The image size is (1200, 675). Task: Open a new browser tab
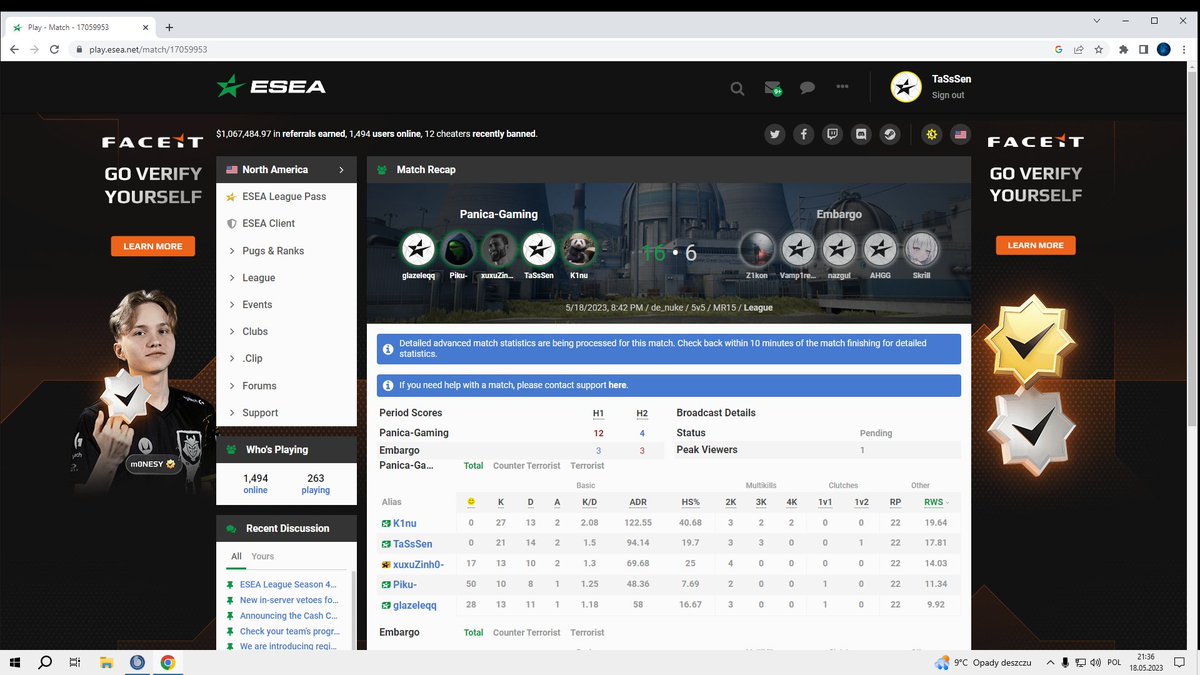169,27
